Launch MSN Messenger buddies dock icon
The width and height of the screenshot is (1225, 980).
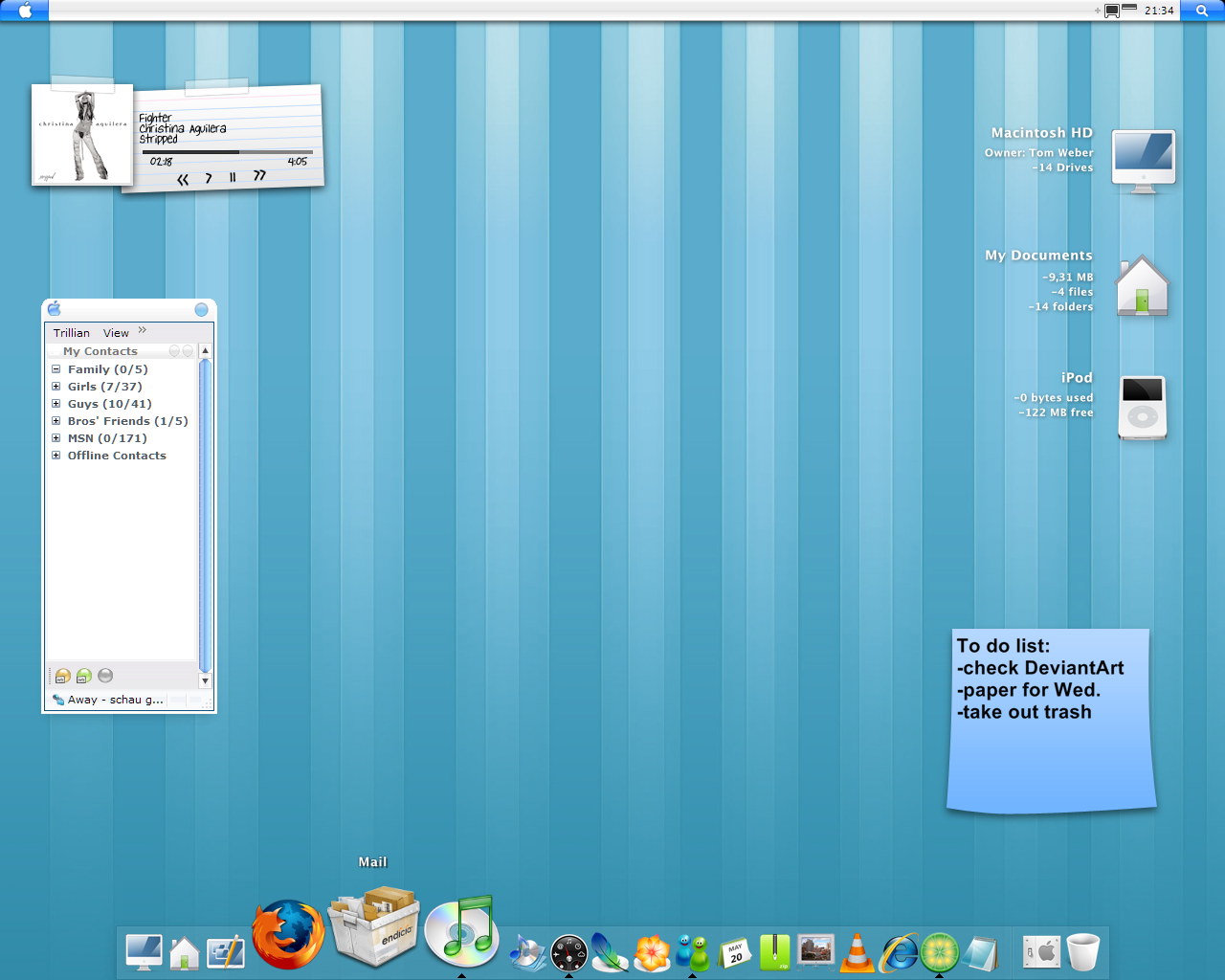[692, 952]
